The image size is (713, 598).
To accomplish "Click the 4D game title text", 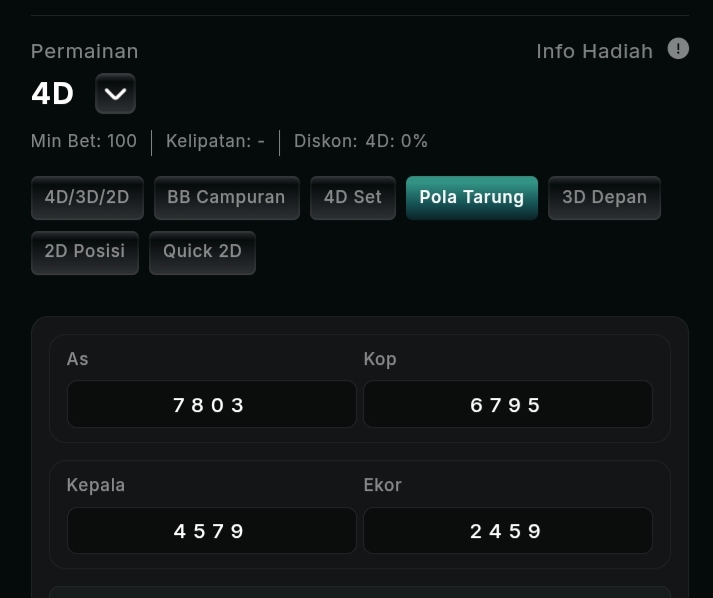I will [x=52, y=94].
